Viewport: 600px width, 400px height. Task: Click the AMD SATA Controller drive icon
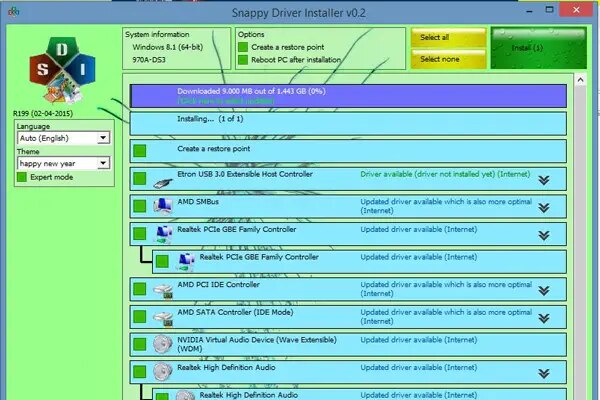(163, 318)
